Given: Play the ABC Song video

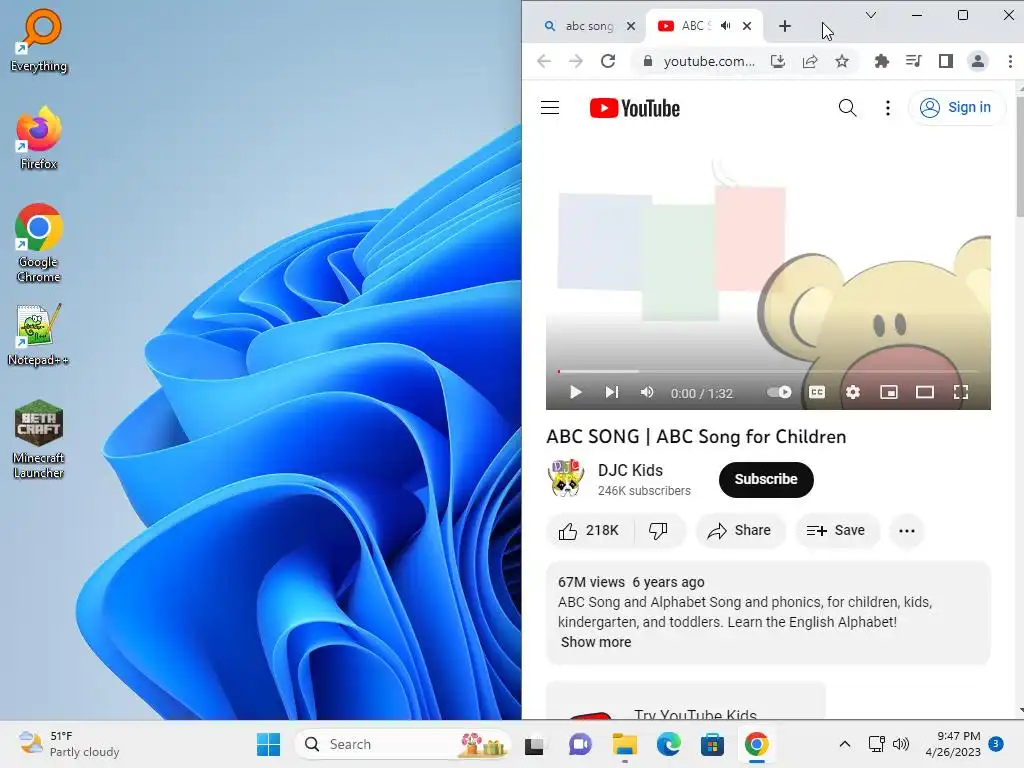Looking at the screenshot, I should [x=575, y=392].
